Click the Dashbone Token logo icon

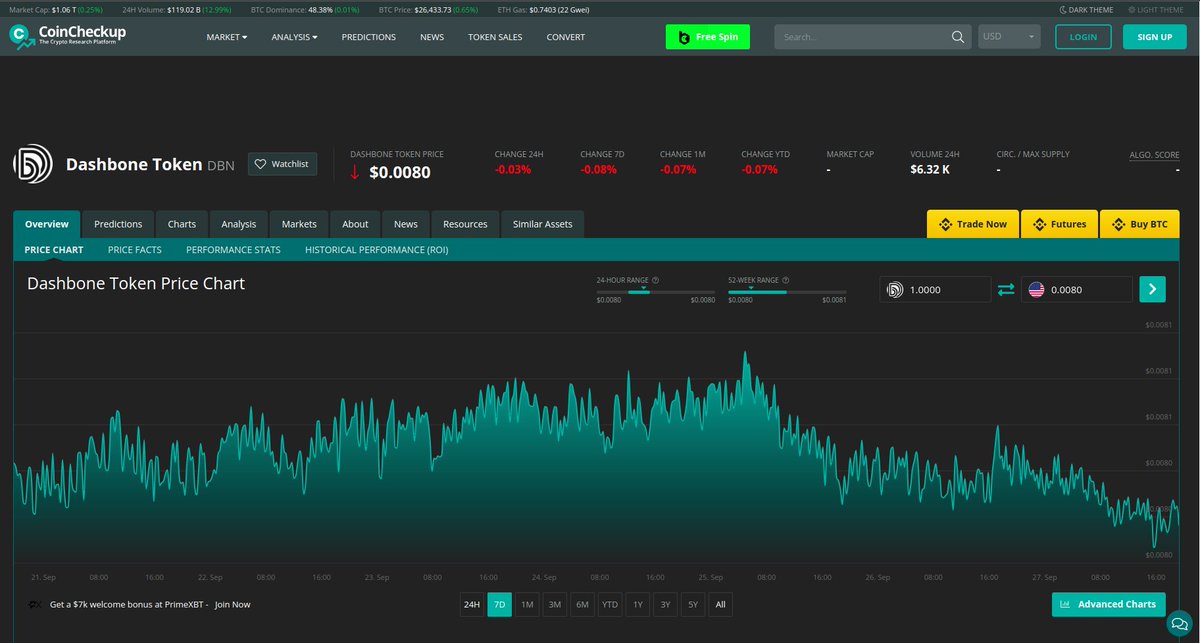point(33,164)
